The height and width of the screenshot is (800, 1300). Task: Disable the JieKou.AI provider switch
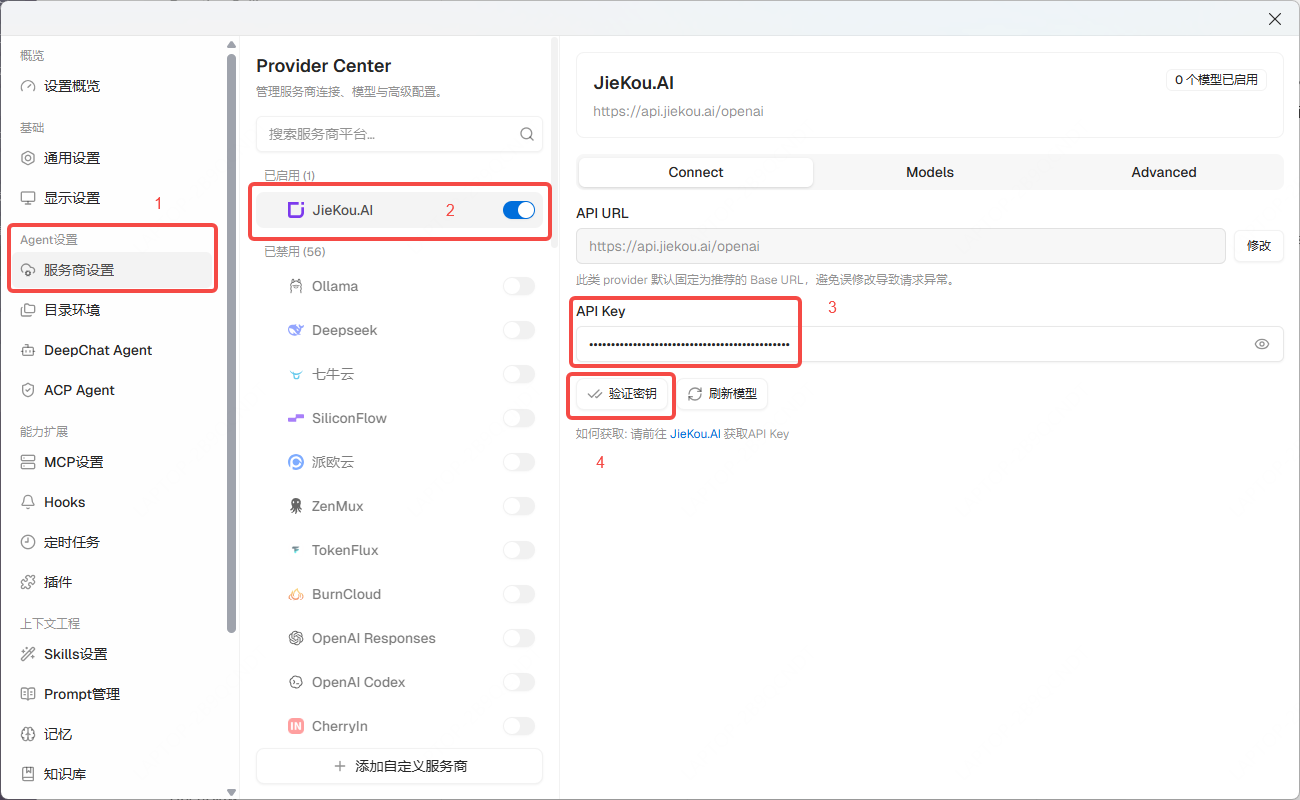[519, 210]
